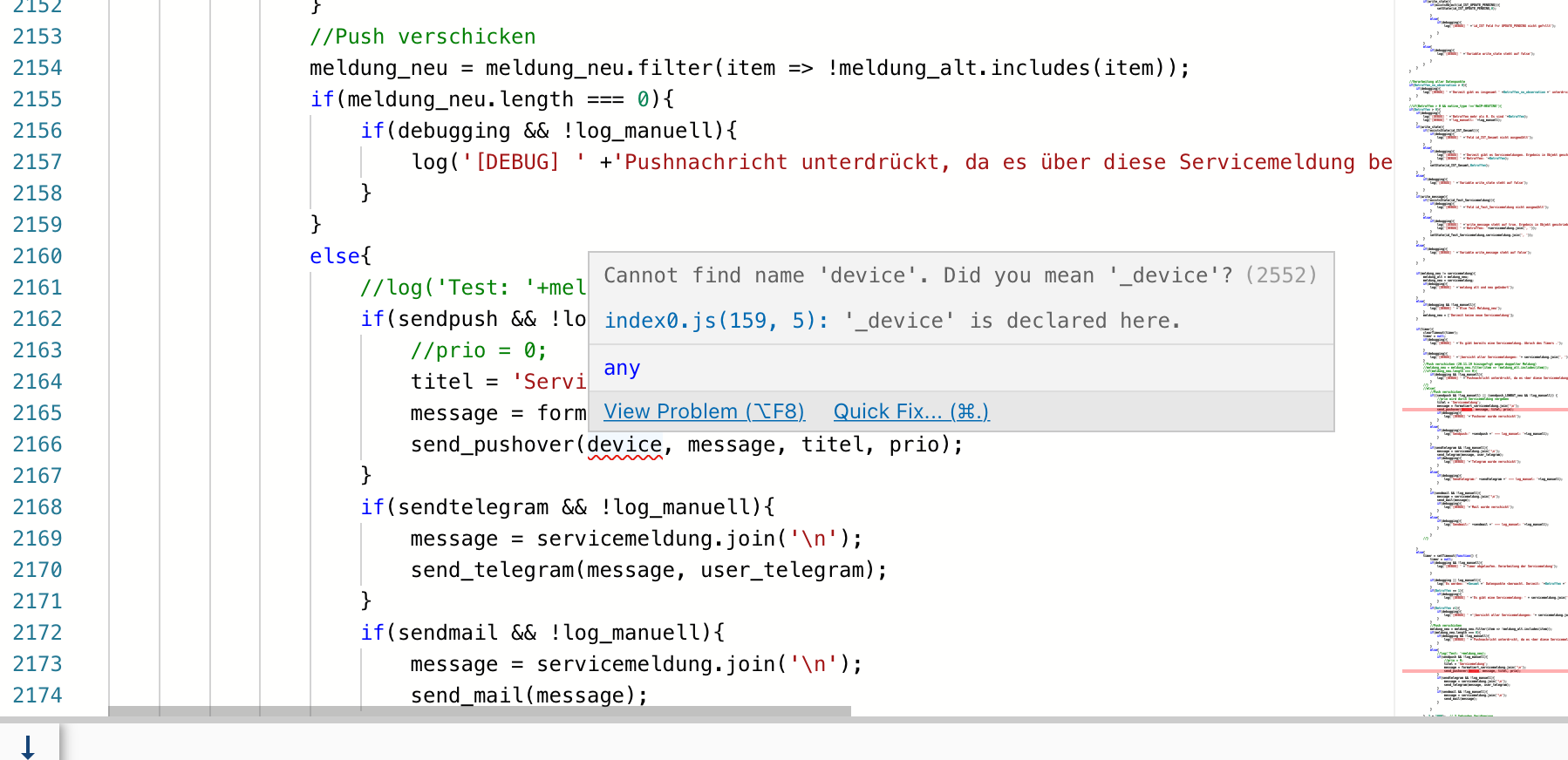
Task: Click the 'any' type text in tooltip
Action: pyautogui.click(x=622, y=368)
